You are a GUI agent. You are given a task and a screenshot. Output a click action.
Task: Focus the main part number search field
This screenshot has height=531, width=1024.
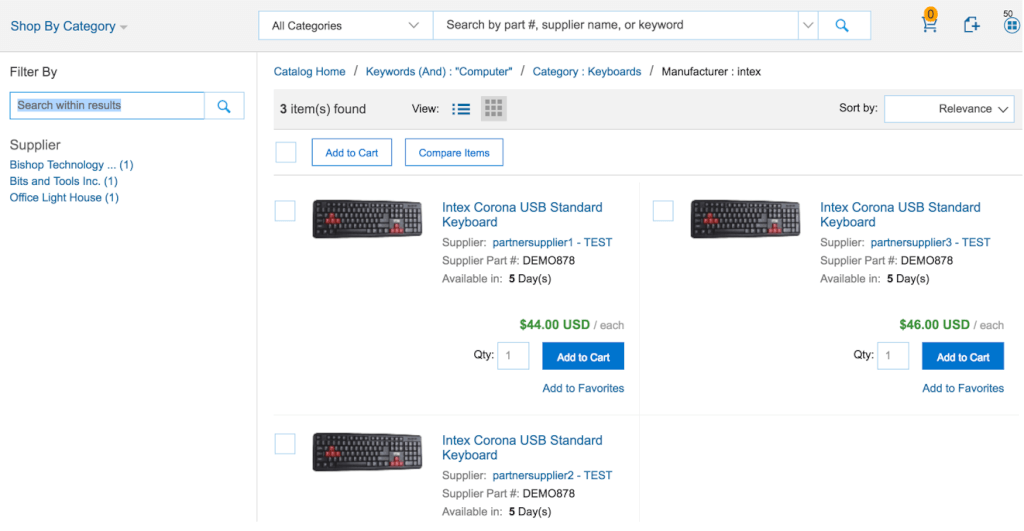(616, 25)
